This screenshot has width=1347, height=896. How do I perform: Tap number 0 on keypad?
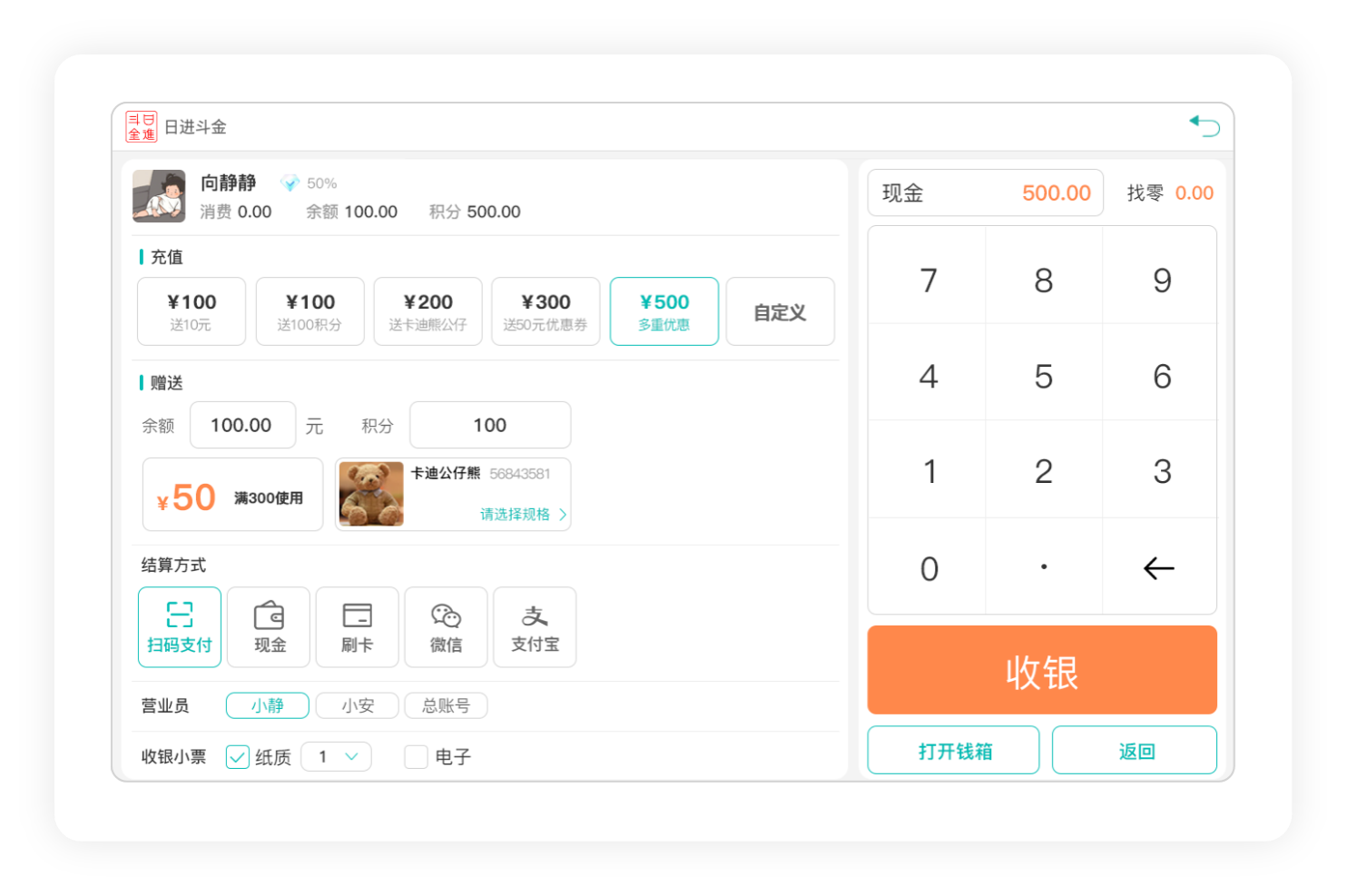[x=928, y=568]
